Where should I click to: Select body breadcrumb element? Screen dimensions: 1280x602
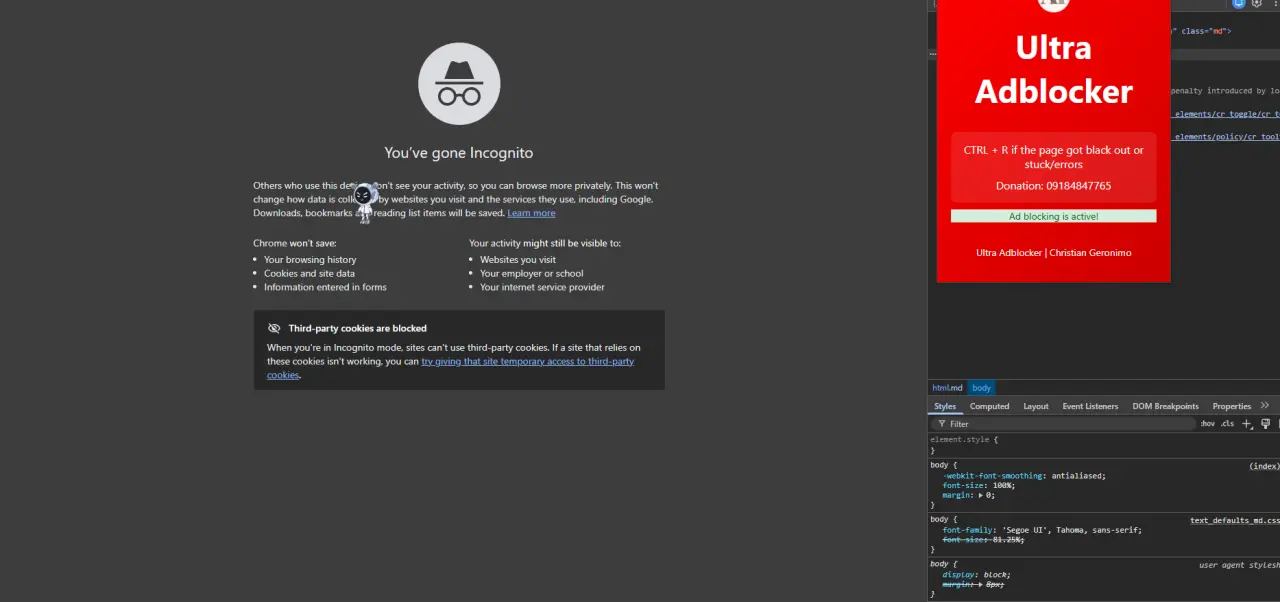982,388
